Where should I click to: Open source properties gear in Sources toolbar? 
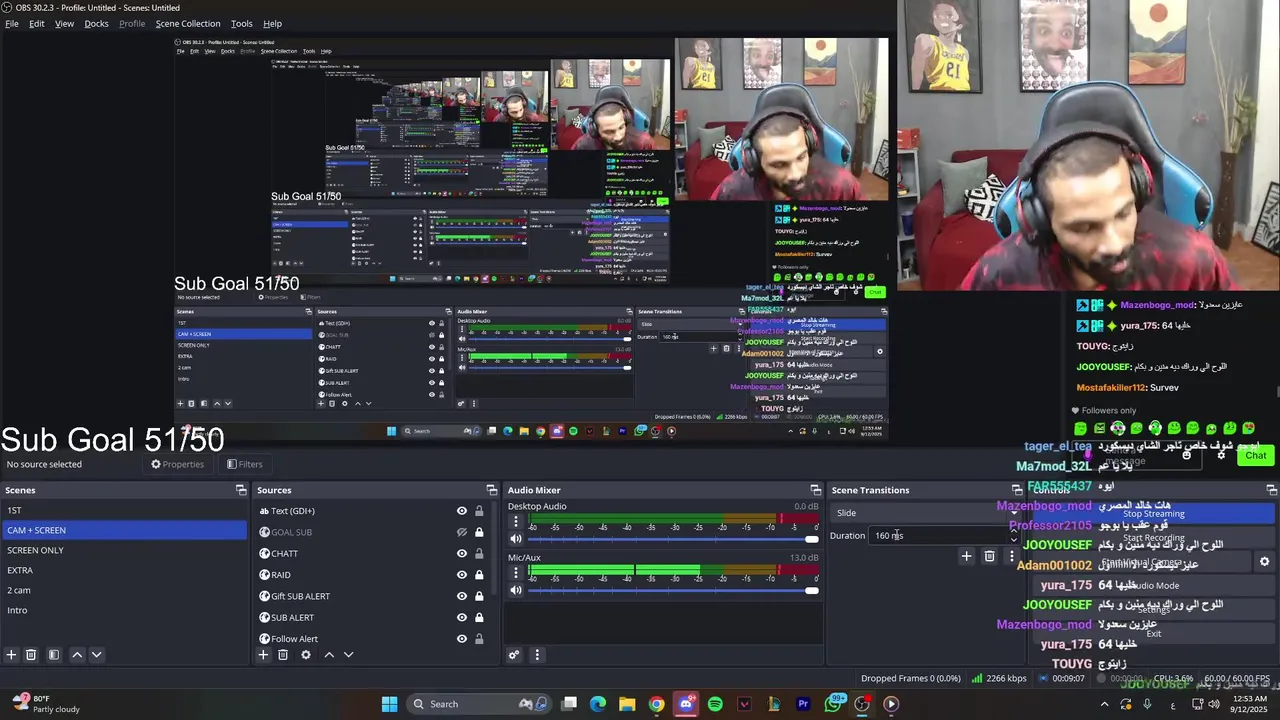[306, 655]
